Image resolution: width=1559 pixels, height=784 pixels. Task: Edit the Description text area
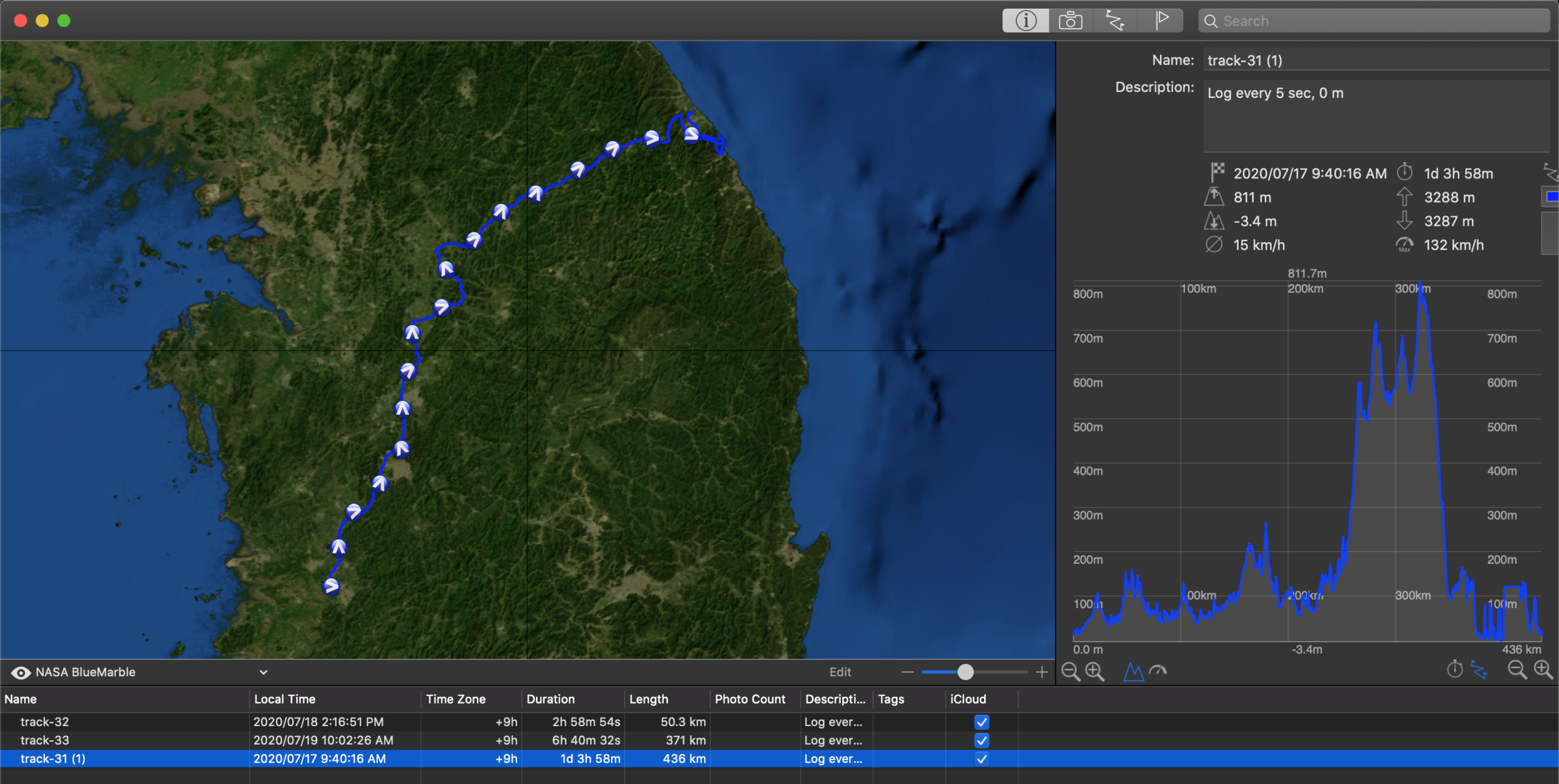tap(1376, 116)
